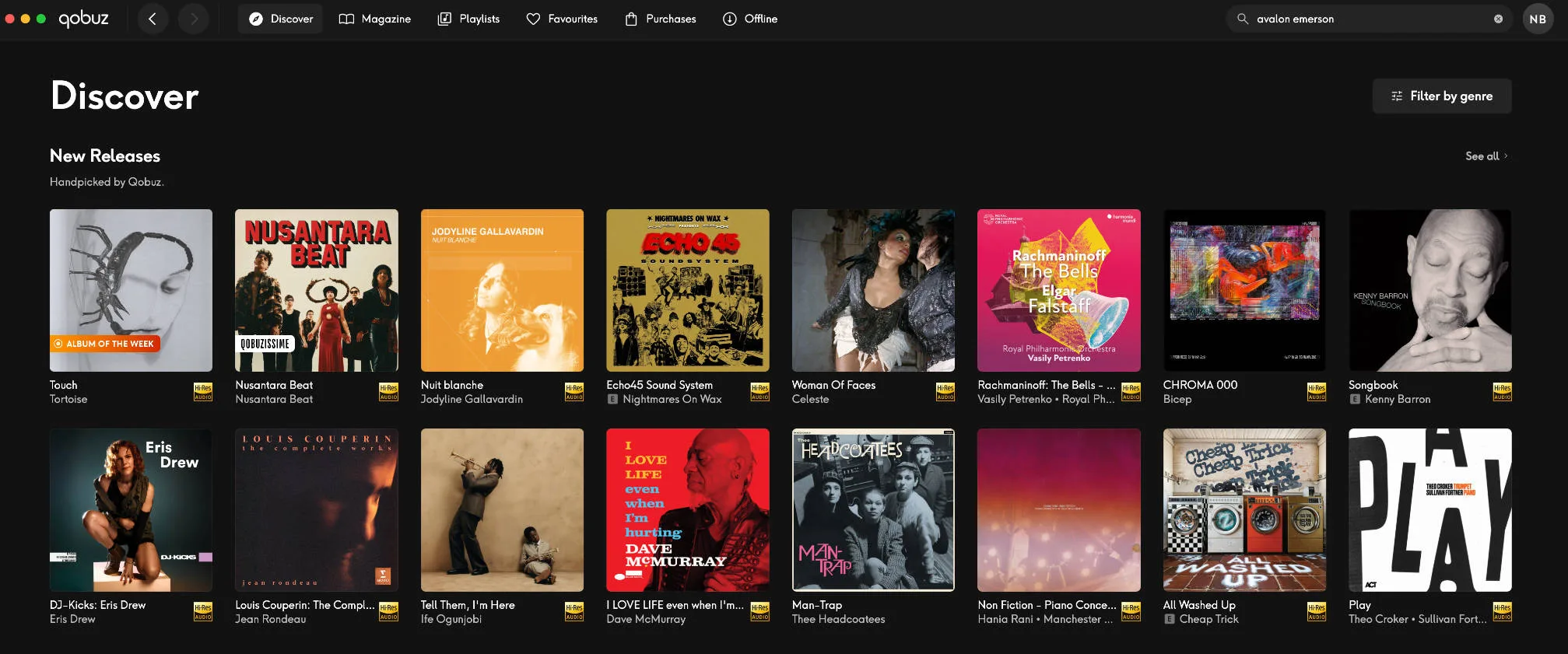The height and width of the screenshot is (654, 1568).
Task: Open the Magazine tab
Action: coord(375,19)
